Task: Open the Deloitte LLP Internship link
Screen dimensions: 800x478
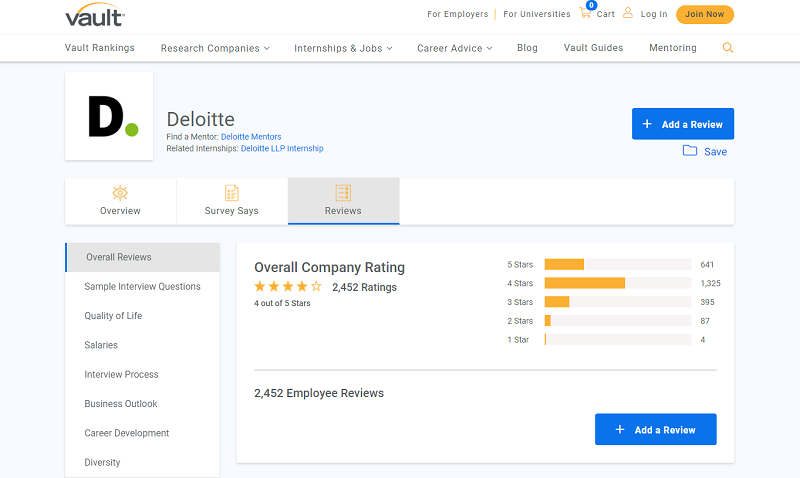Action: (282, 148)
